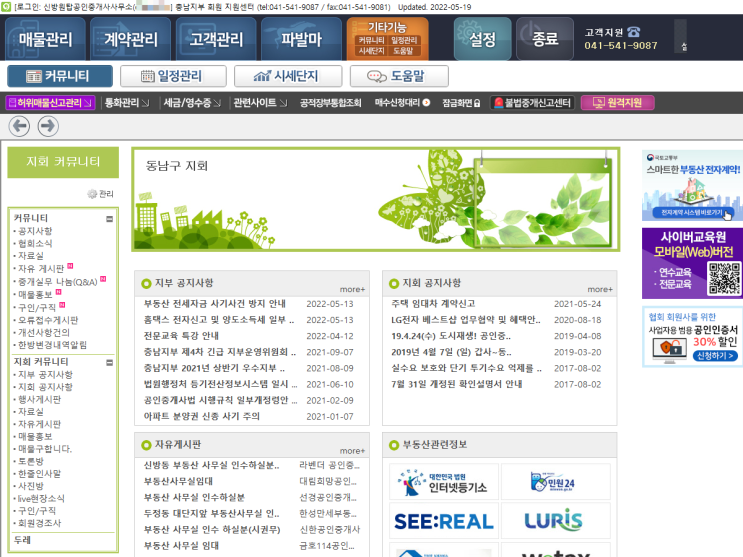This screenshot has width=743, height=557.
Task: Collapse the 지회 커뮤니티 sidebar section
Action: click(x=109, y=363)
